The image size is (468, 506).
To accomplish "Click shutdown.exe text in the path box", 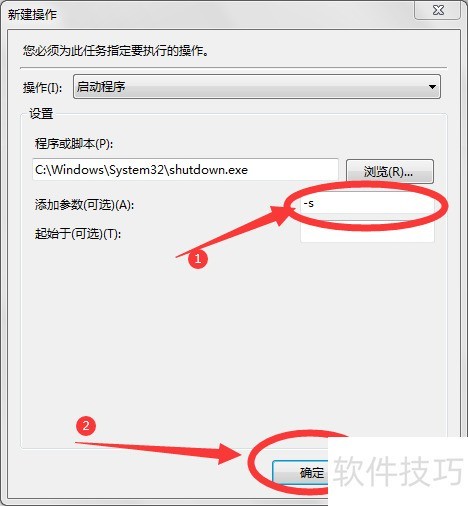I will point(209,170).
